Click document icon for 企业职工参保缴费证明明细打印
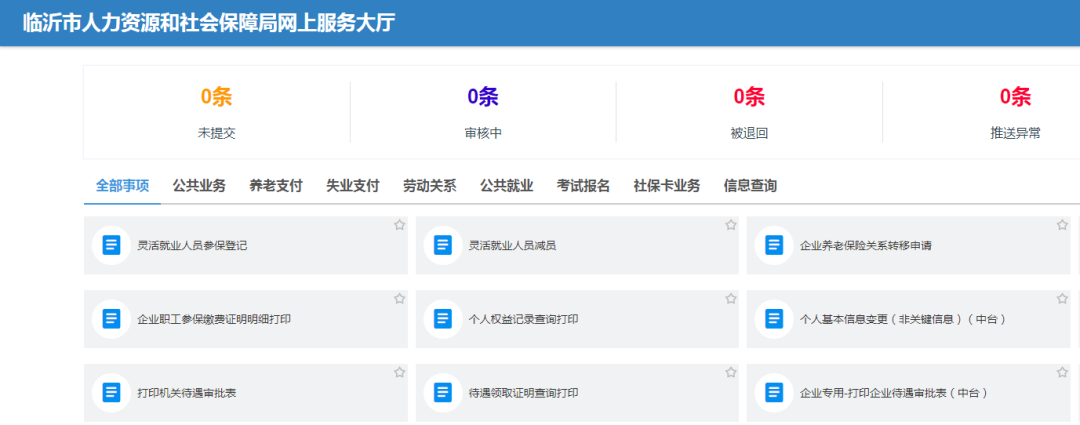The width and height of the screenshot is (1080, 425). tap(111, 319)
